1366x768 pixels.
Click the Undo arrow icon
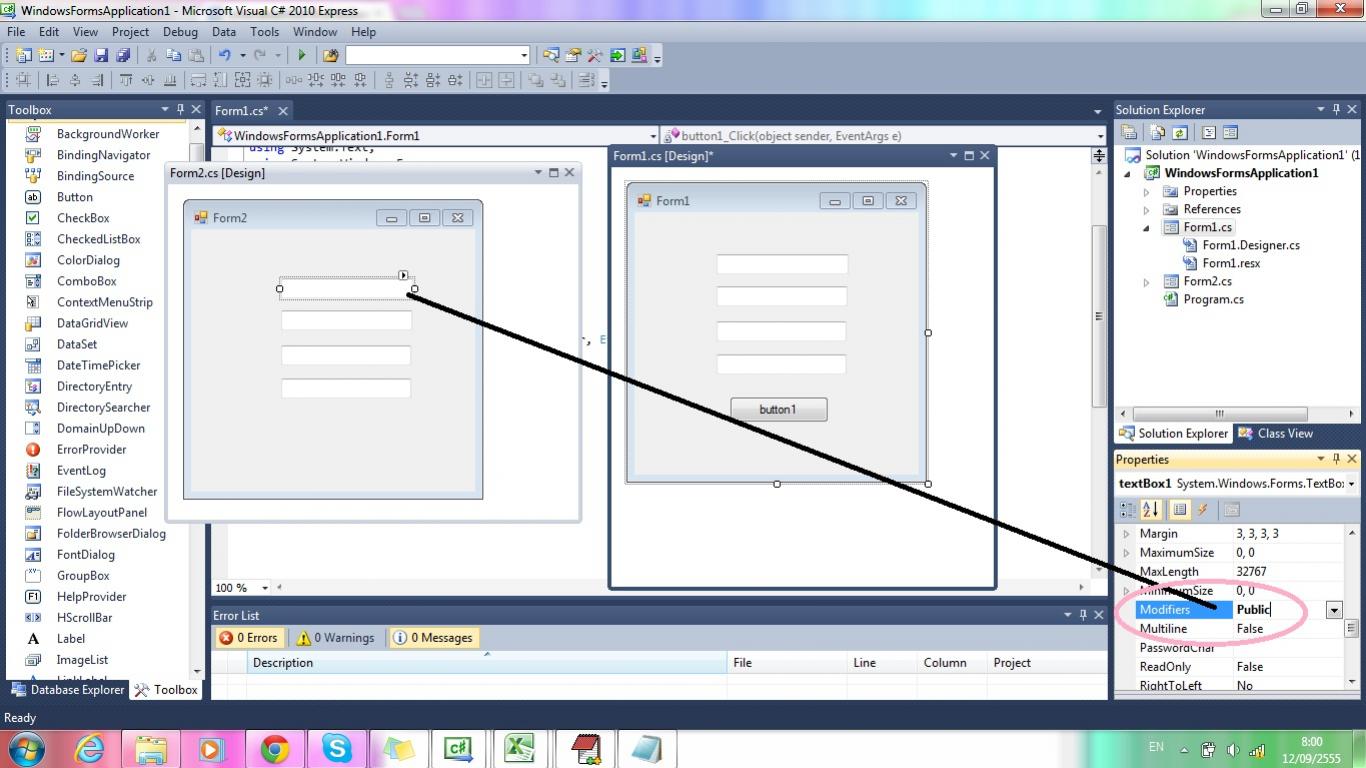pyautogui.click(x=225, y=56)
